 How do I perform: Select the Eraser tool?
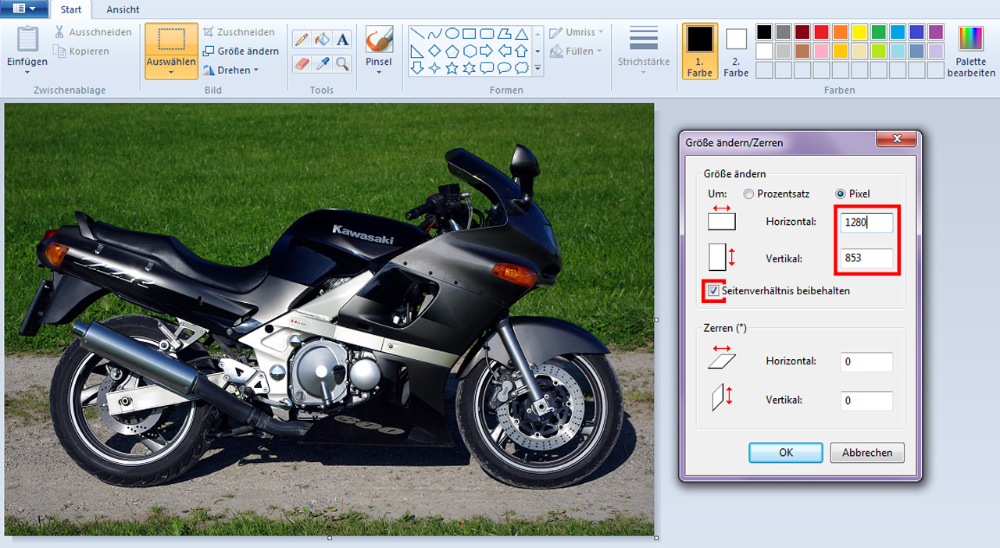pos(301,64)
